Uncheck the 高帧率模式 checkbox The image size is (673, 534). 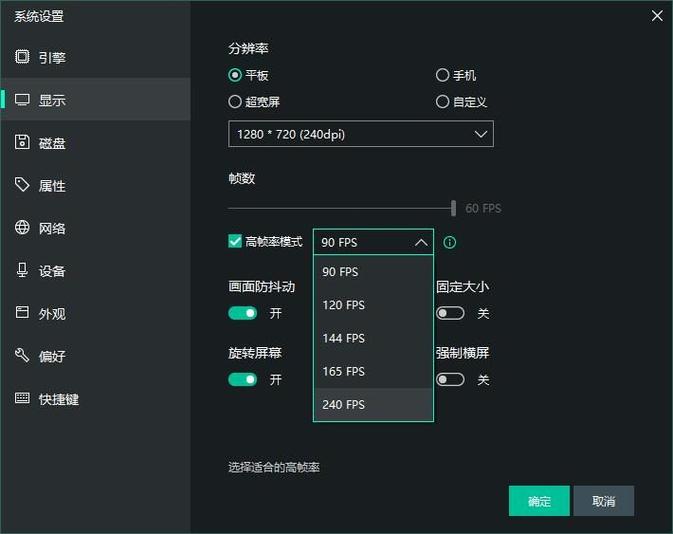(x=235, y=241)
